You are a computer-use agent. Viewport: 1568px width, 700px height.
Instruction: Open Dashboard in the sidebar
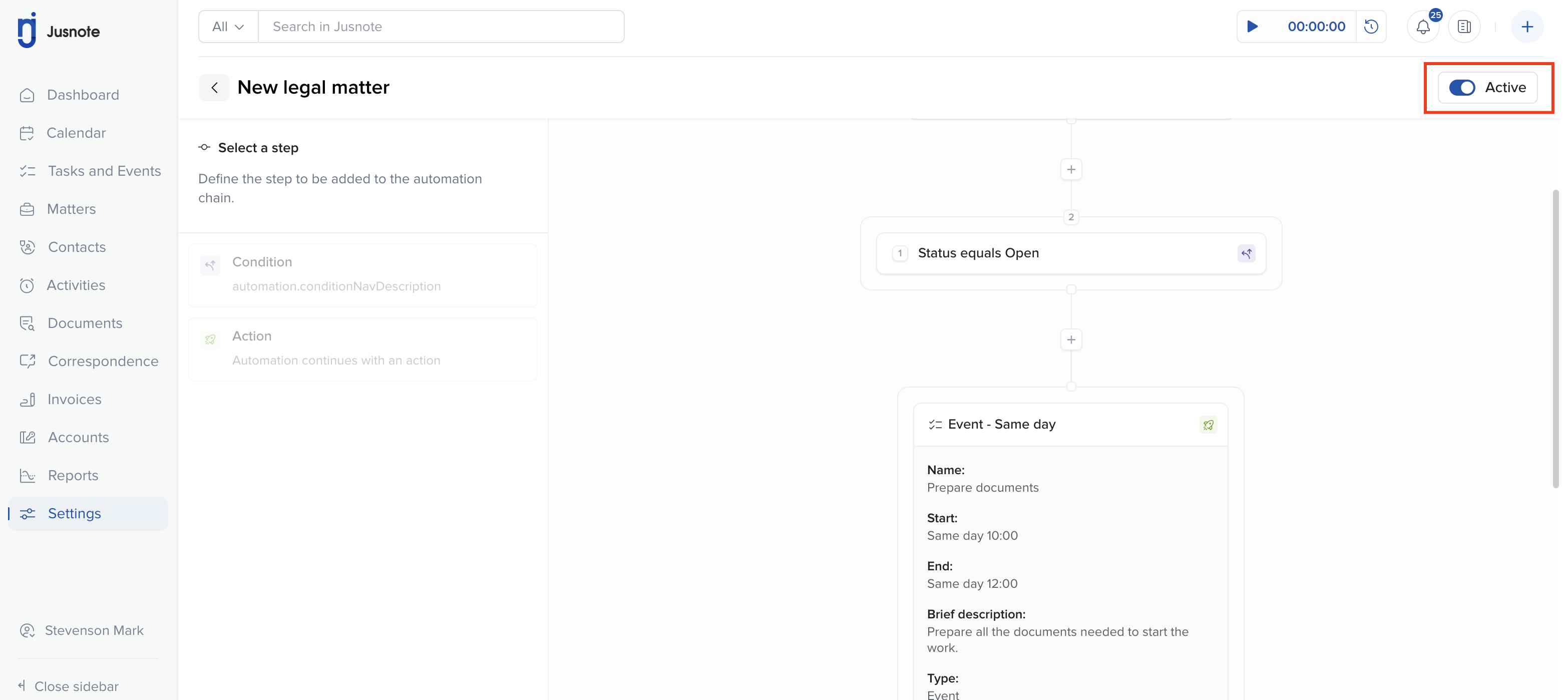(x=83, y=95)
